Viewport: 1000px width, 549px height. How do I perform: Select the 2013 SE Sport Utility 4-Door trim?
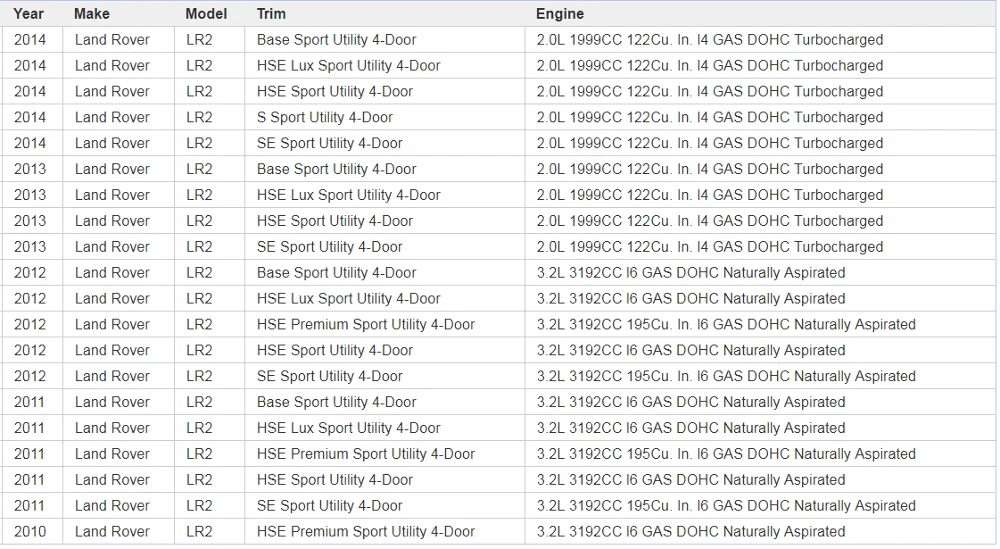click(x=329, y=247)
